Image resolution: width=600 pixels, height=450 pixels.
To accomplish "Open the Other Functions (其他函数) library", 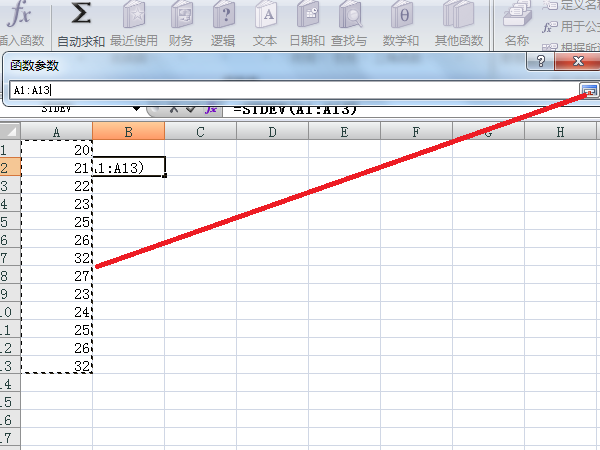I will tap(458, 16).
